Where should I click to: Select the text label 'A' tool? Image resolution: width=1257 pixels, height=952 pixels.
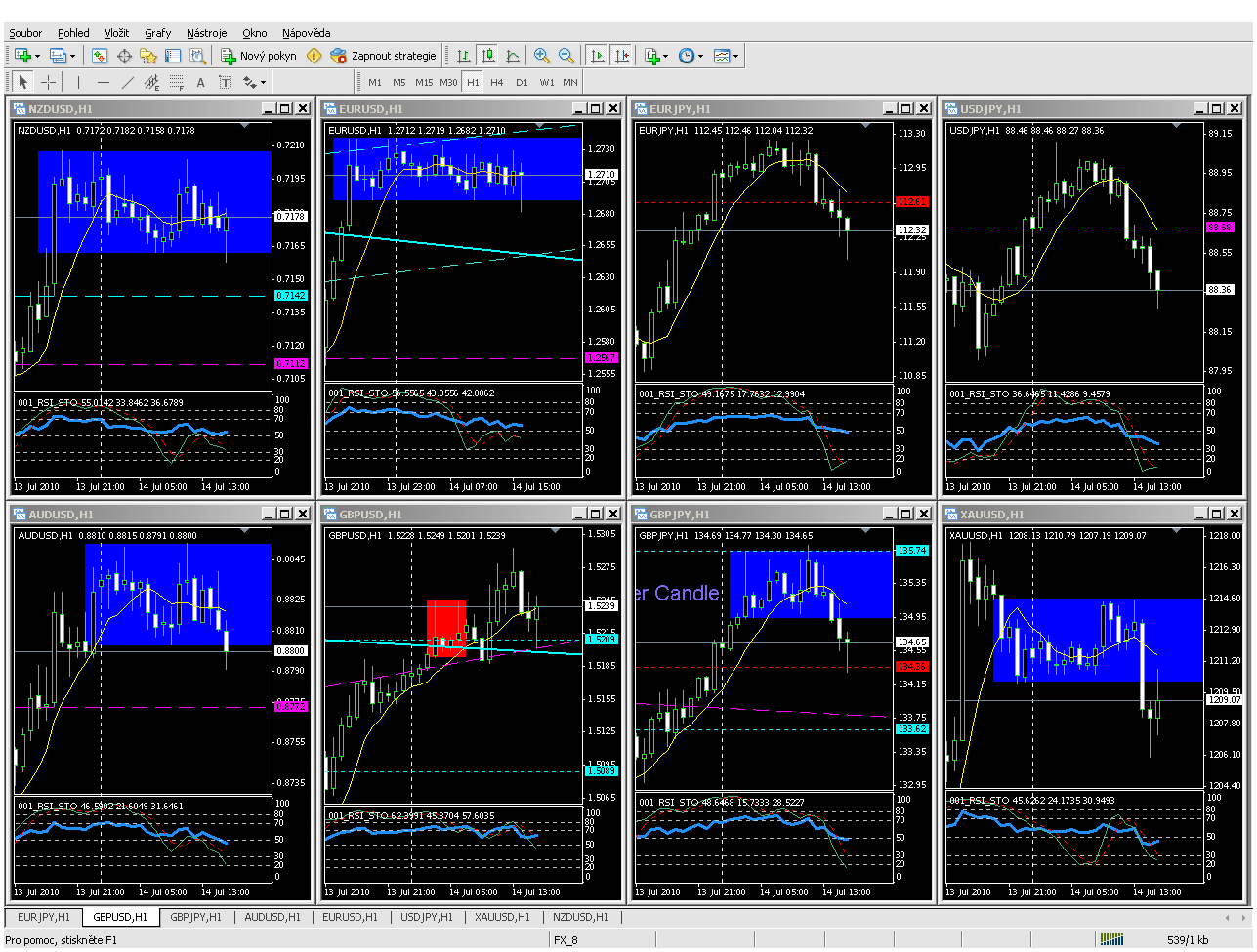[201, 83]
